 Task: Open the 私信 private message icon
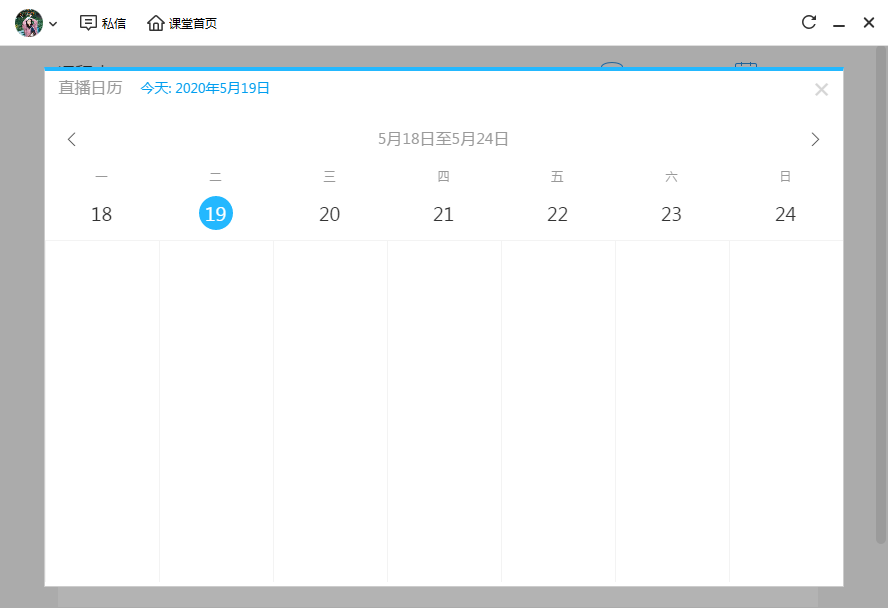tap(104, 21)
